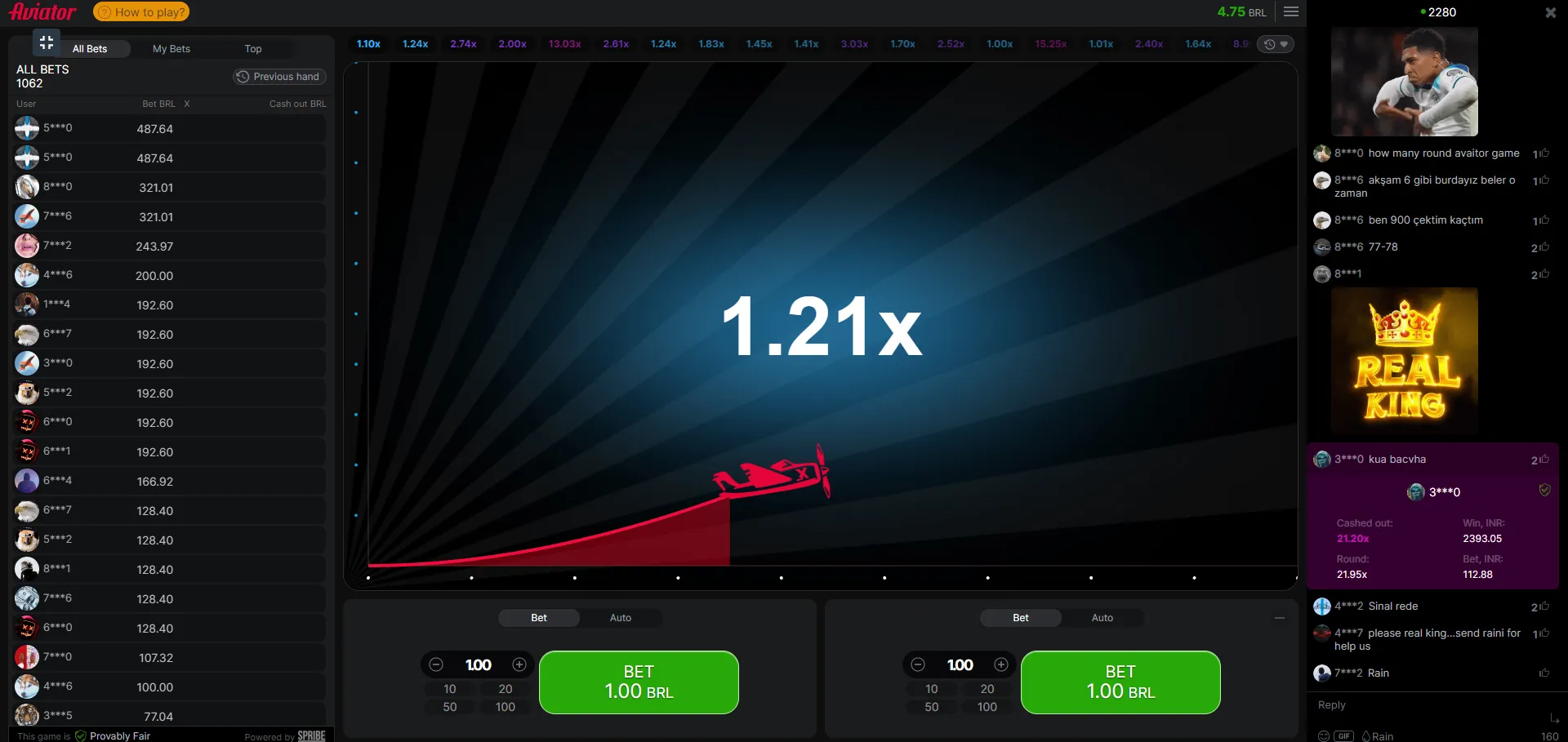Open the 1.10x round result

pyautogui.click(x=368, y=44)
